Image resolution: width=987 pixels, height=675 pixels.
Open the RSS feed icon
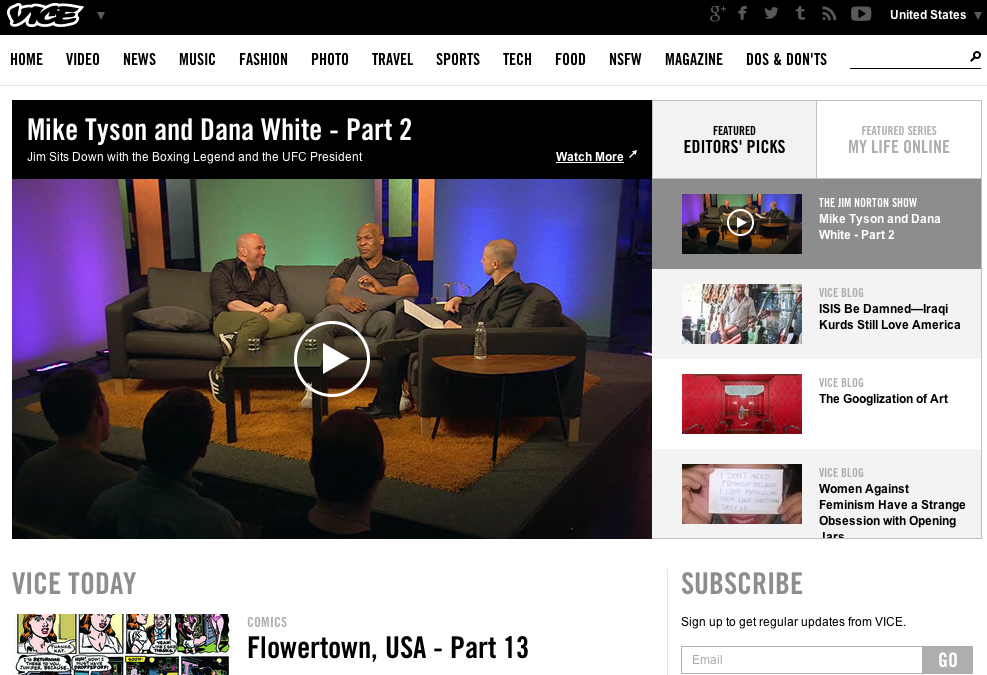tap(829, 14)
